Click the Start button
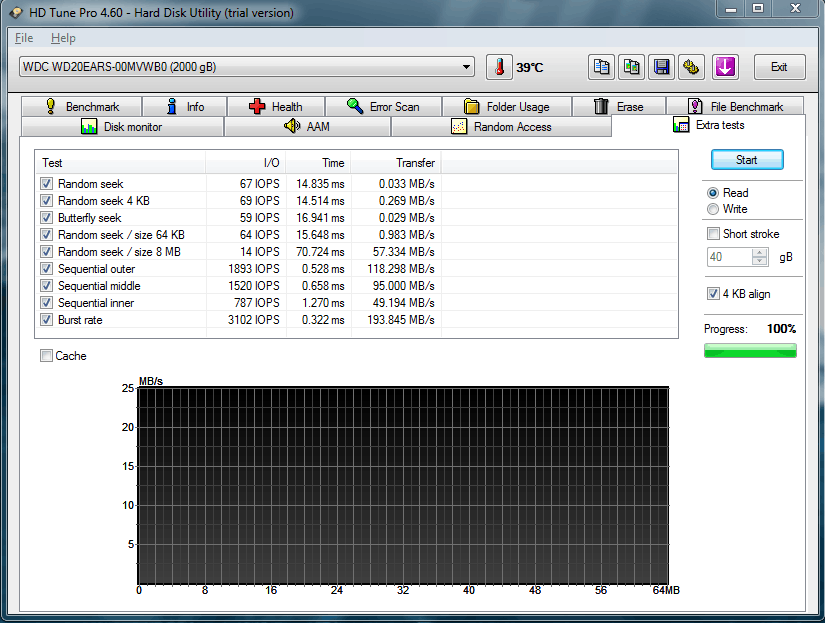Viewport: 825px width, 623px height. pos(747,160)
